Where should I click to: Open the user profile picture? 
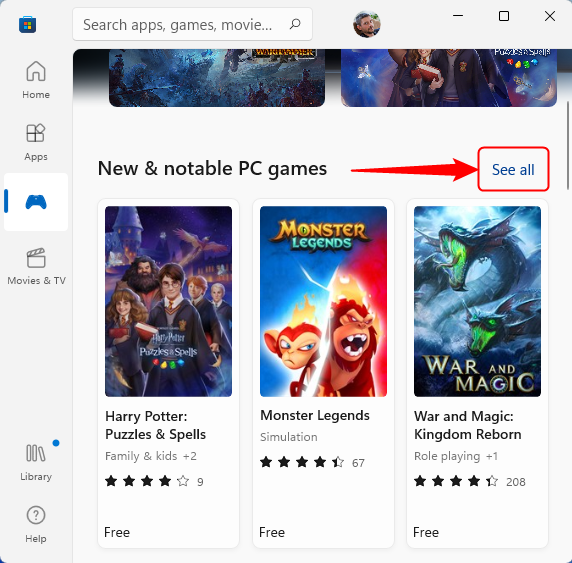367,24
